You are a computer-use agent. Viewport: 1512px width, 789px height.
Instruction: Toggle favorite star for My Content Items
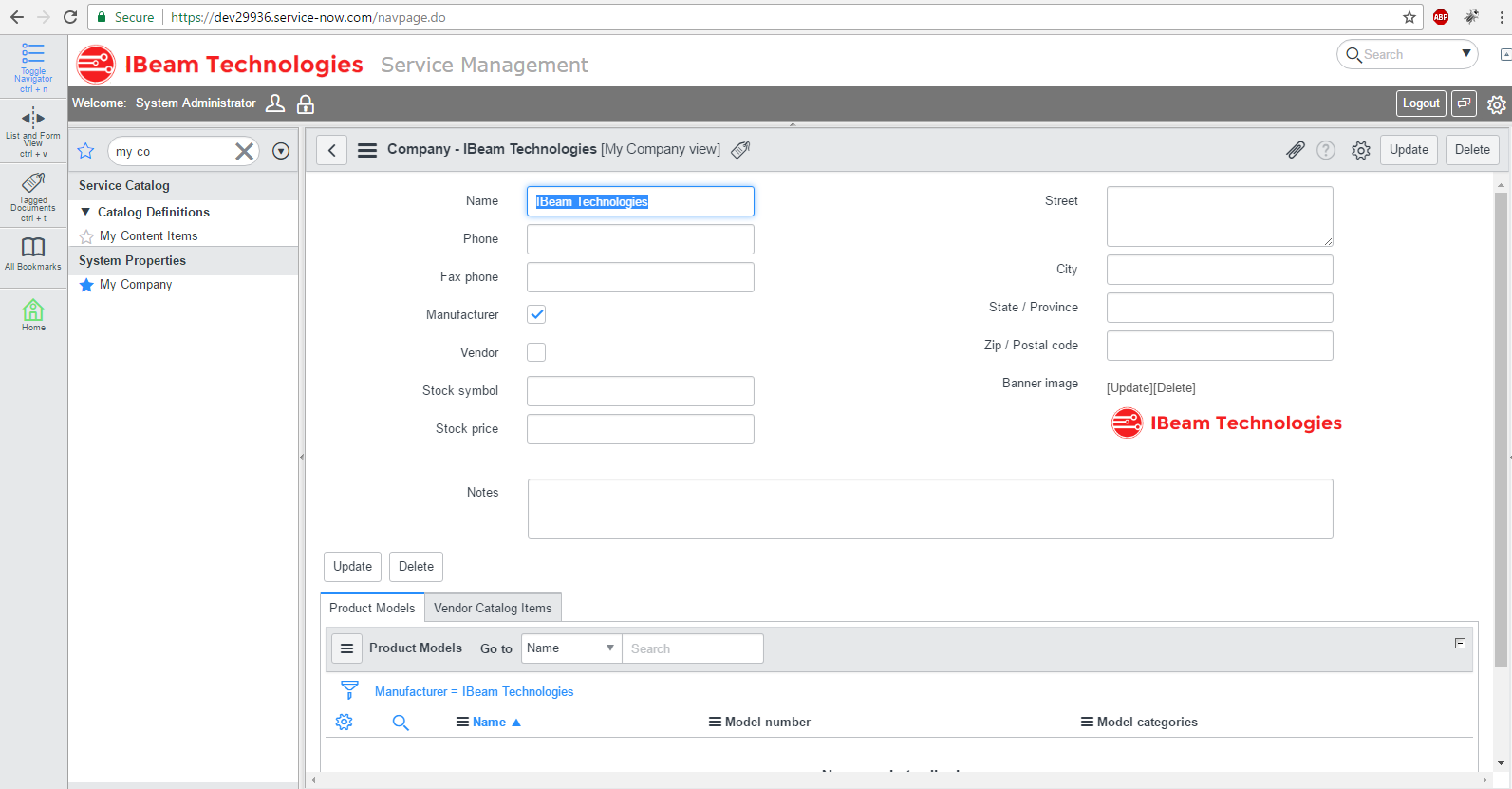click(86, 236)
